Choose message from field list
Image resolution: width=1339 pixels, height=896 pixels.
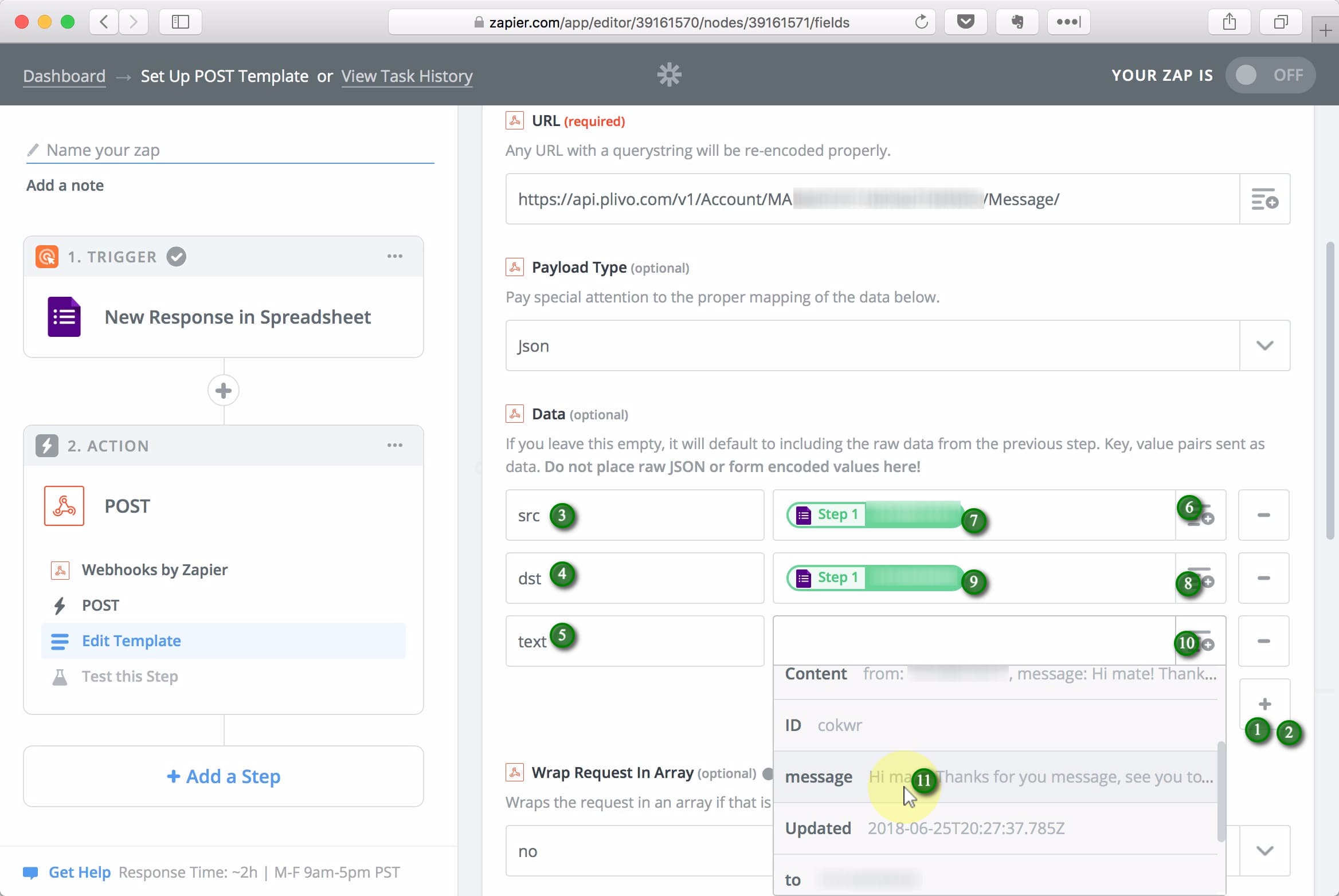pyautogui.click(x=996, y=777)
